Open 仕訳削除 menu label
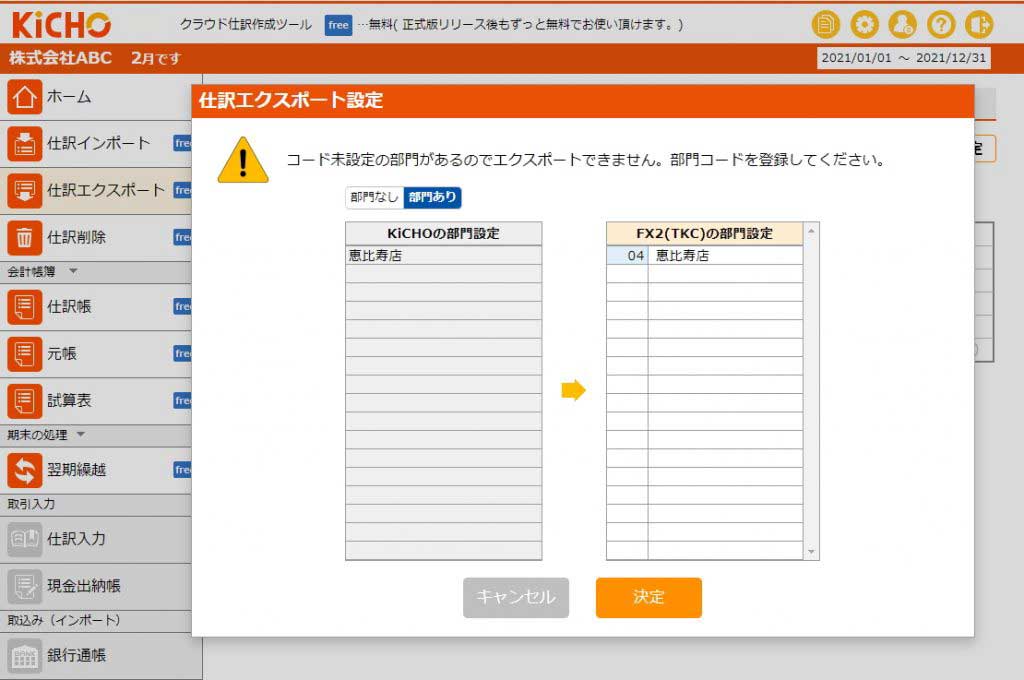 (x=76, y=238)
